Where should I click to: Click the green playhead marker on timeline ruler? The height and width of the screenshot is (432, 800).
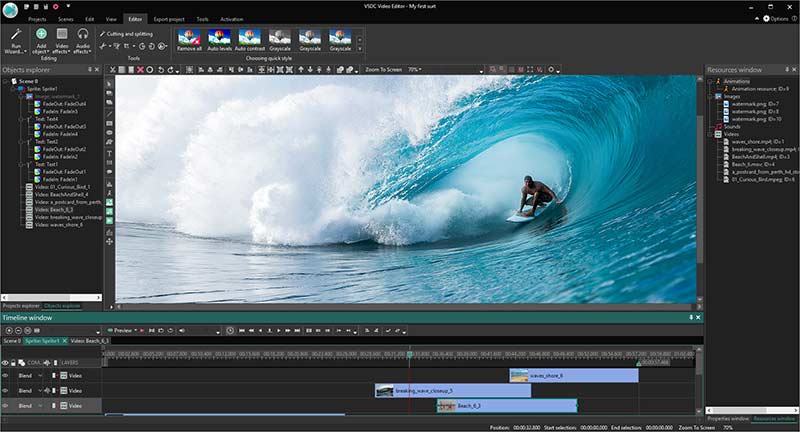[410, 354]
